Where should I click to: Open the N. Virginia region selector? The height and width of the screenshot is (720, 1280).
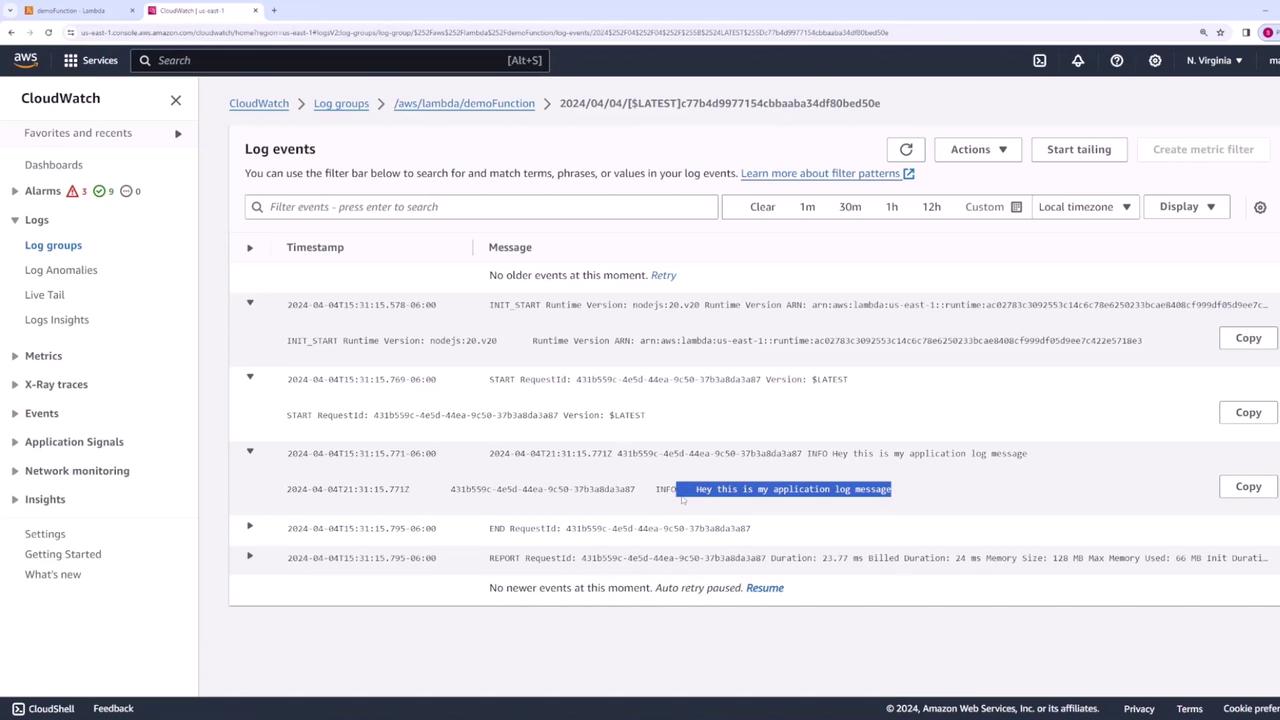[1214, 60]
